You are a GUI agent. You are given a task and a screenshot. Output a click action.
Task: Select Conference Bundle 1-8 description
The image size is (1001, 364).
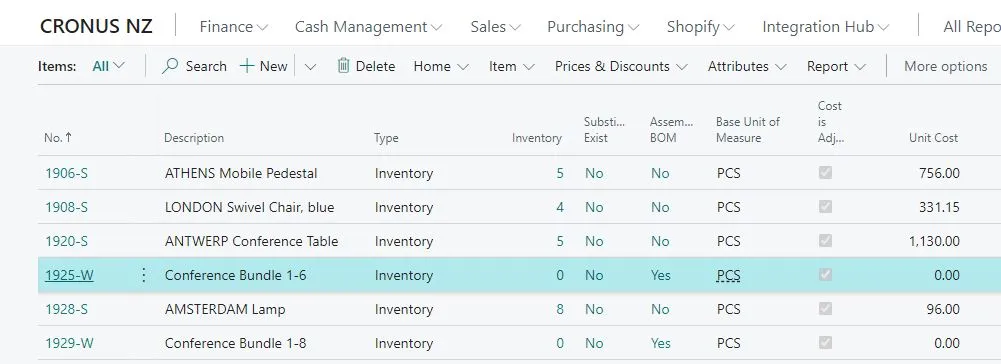(x=236, y=343)
